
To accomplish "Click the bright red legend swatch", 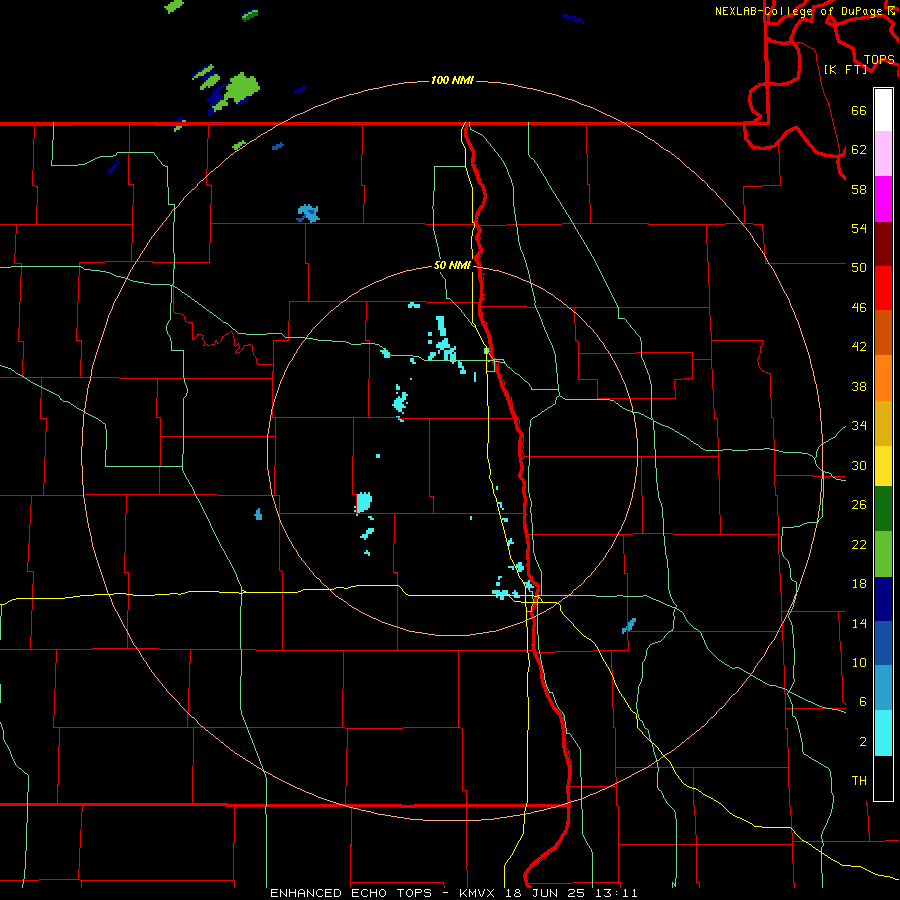I will pyautogui.click(x=883, y=288).
